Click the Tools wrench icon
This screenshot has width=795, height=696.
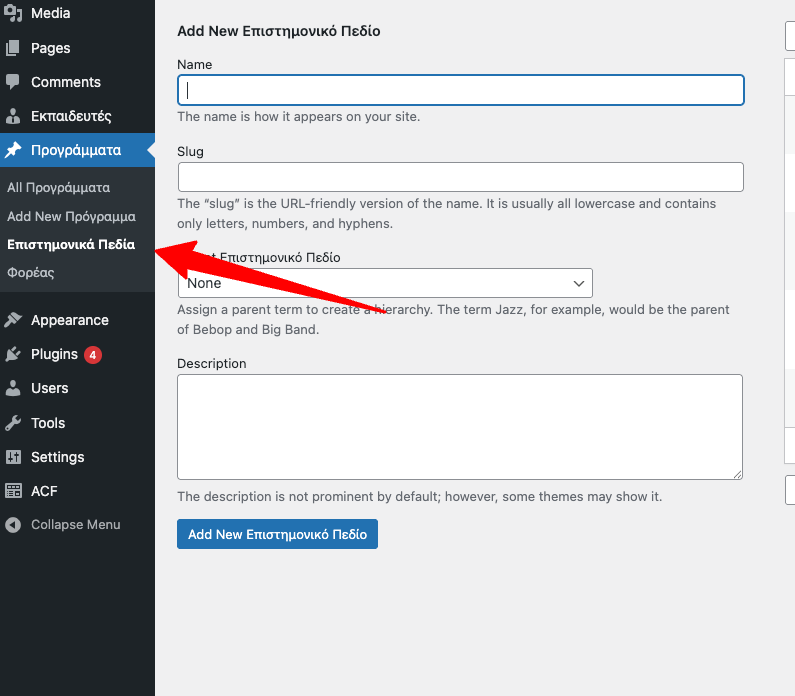click(x=13, y=423)
